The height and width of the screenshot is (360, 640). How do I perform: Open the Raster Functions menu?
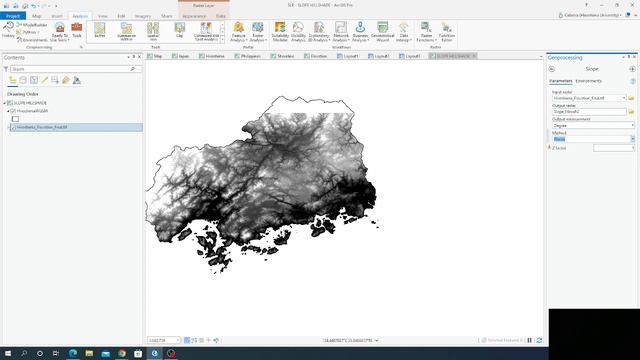click(x=426, y=32)
